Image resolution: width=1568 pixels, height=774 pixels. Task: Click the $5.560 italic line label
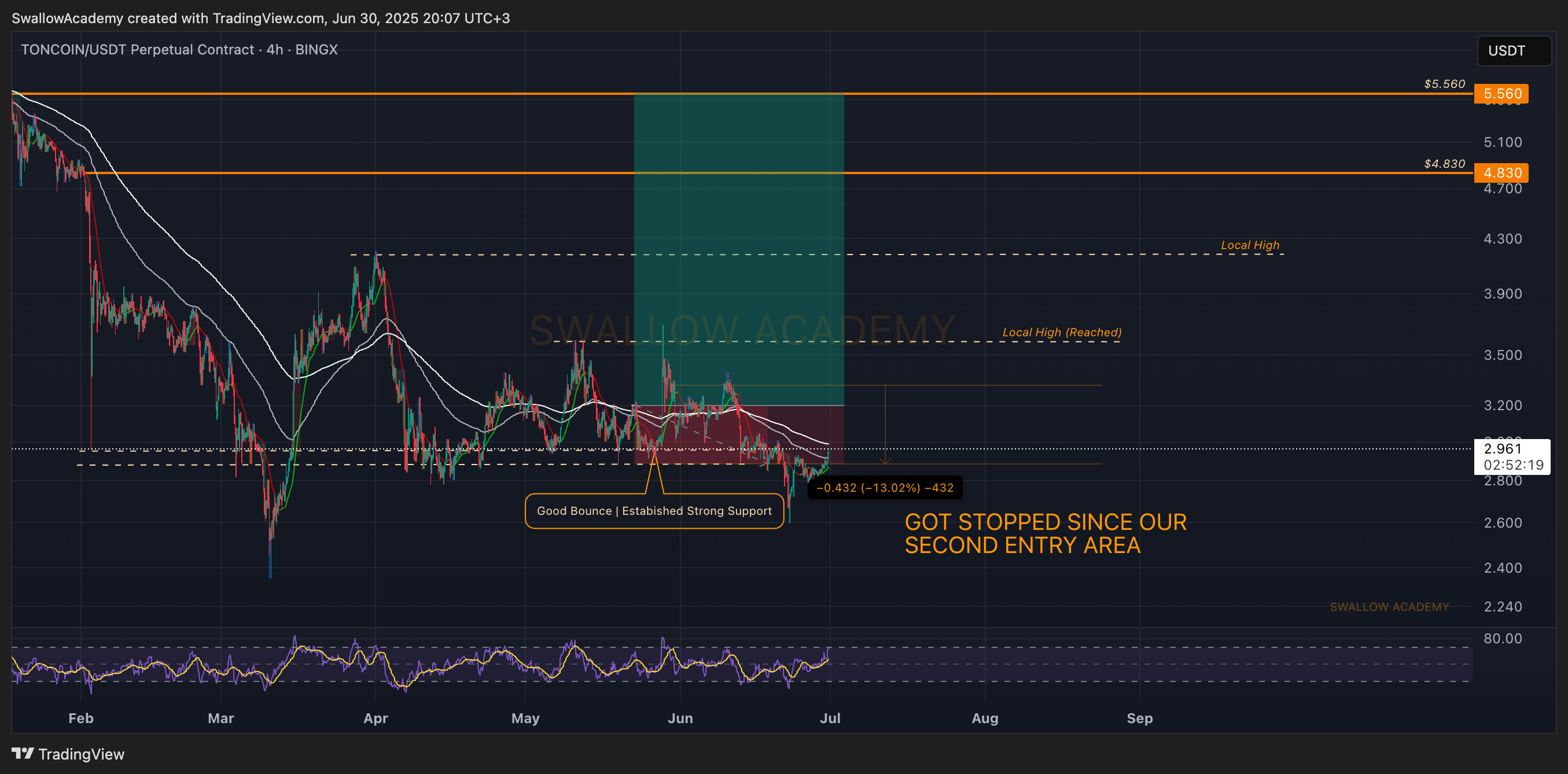1444,84
